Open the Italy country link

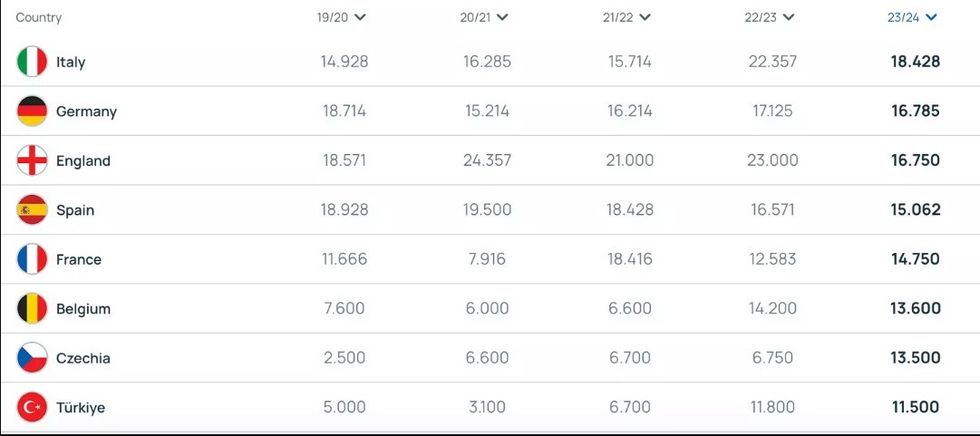coord(71,62)
